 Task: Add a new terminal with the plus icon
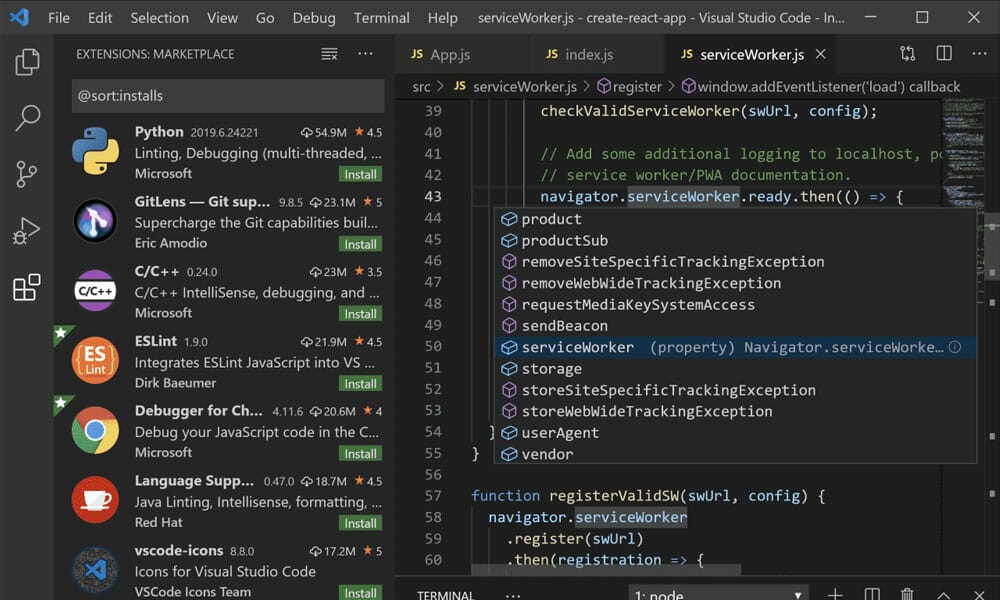[x=835, y=592]
